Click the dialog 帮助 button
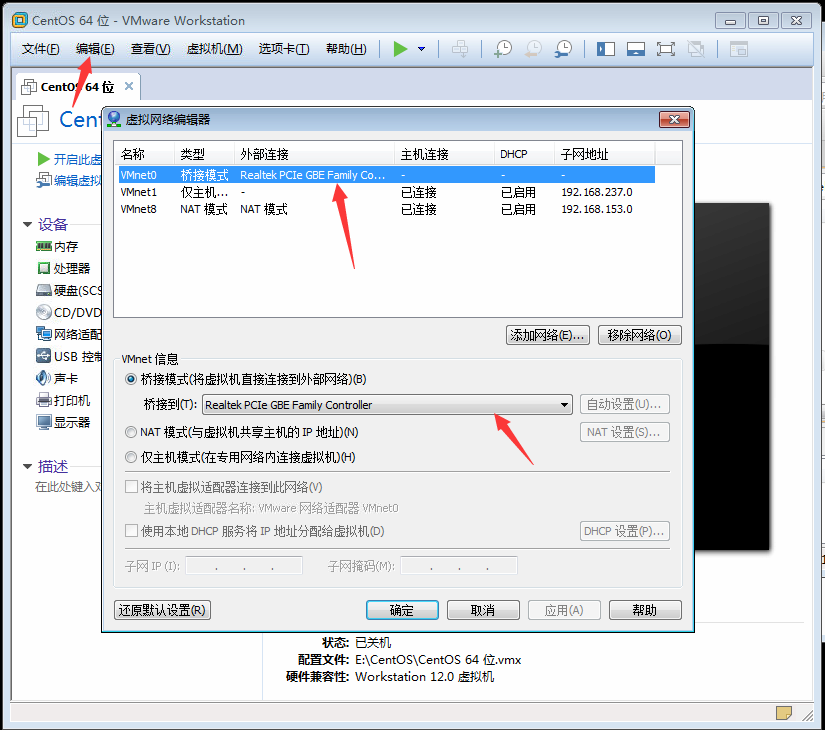Screen dimensions: 825x730 (645, 610)
